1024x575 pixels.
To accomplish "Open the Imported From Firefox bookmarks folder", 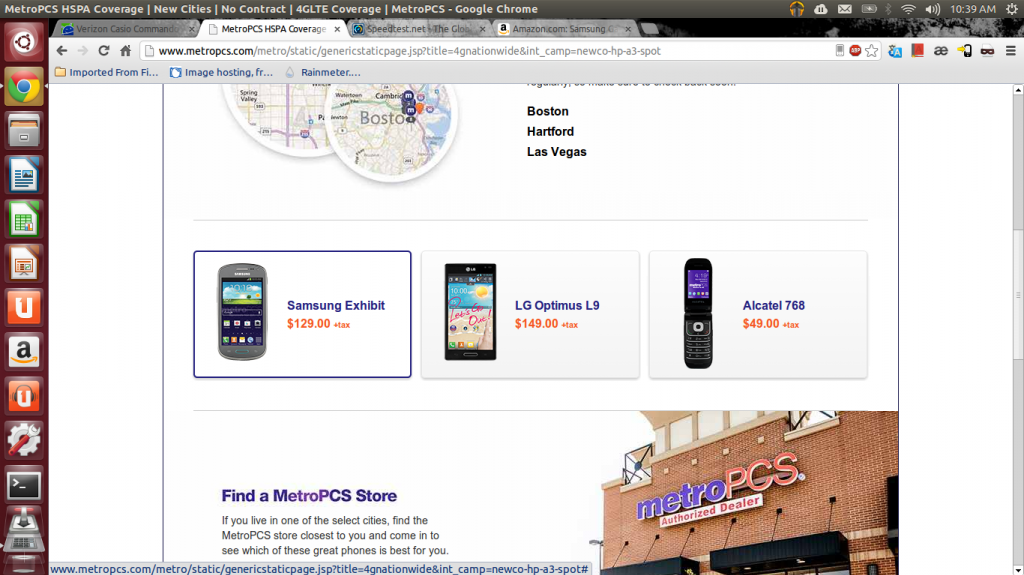I will pyautogui.click(x=106, y=72).
